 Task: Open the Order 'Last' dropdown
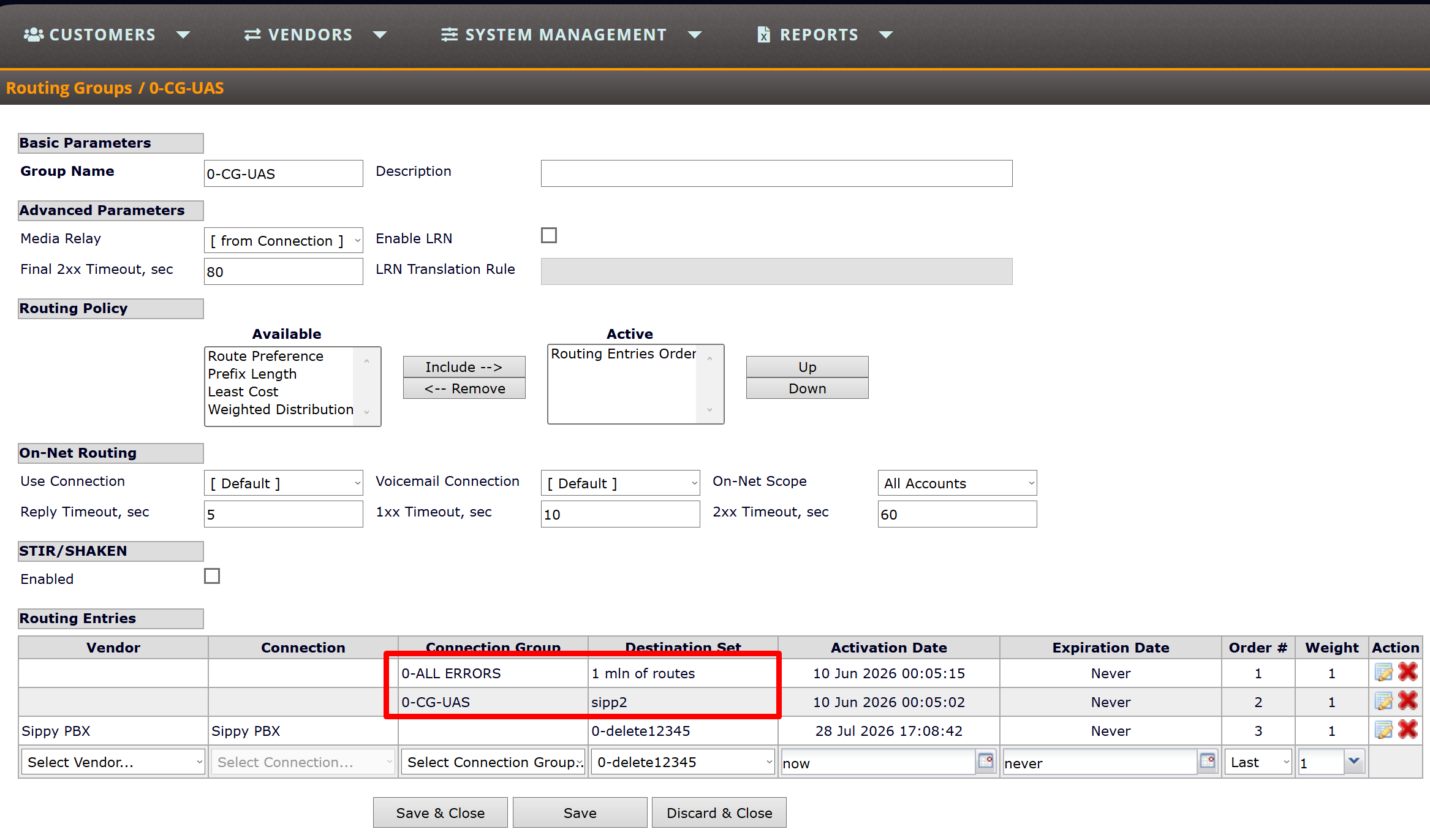(x=1258, y=762)
